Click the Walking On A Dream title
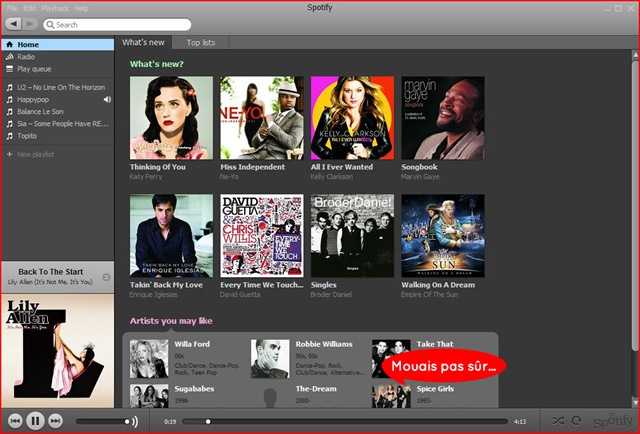640x434 pixels. pyautogui.click(x=438, y=285)
